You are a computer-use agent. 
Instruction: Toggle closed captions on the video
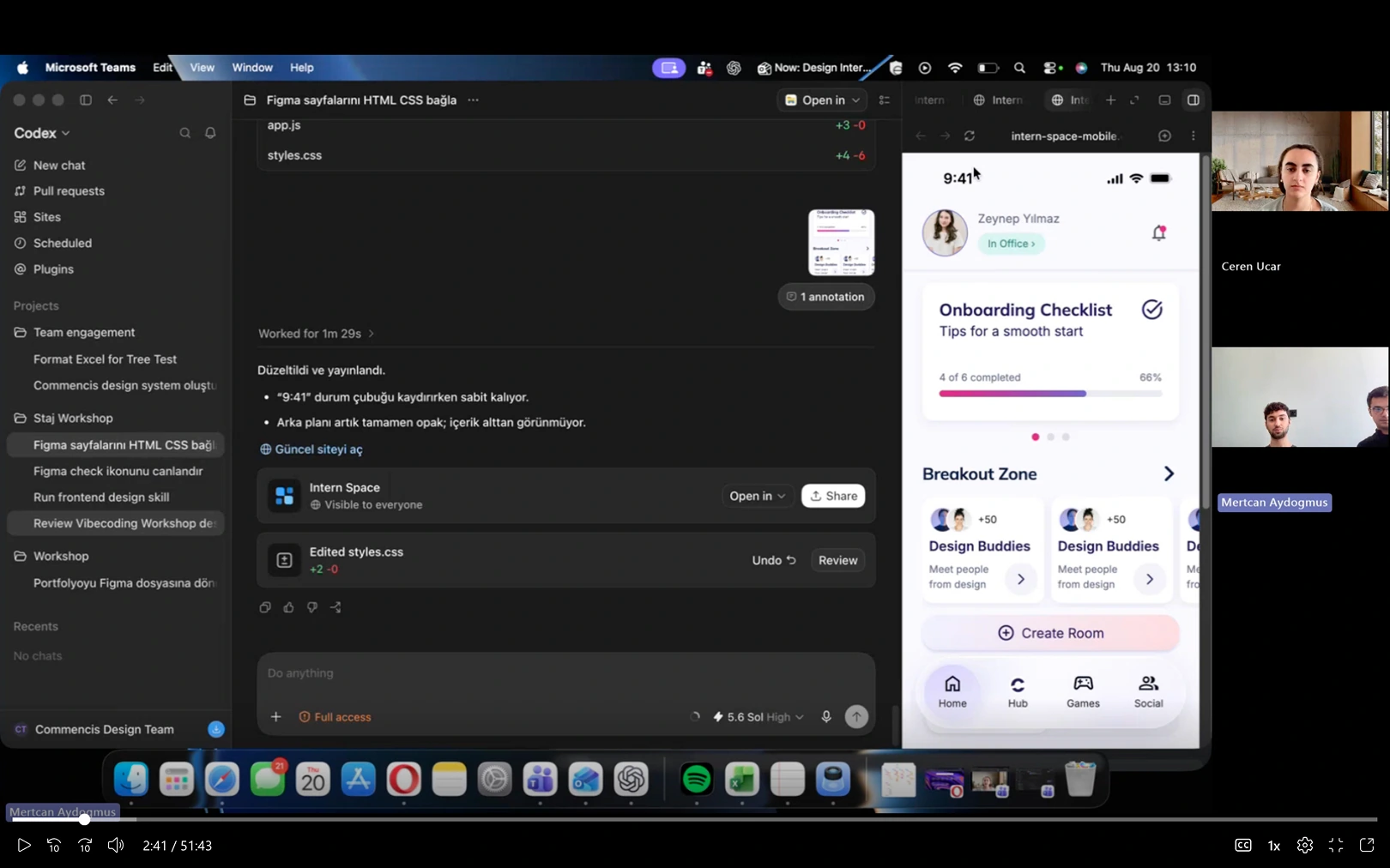pos(1242,845)
